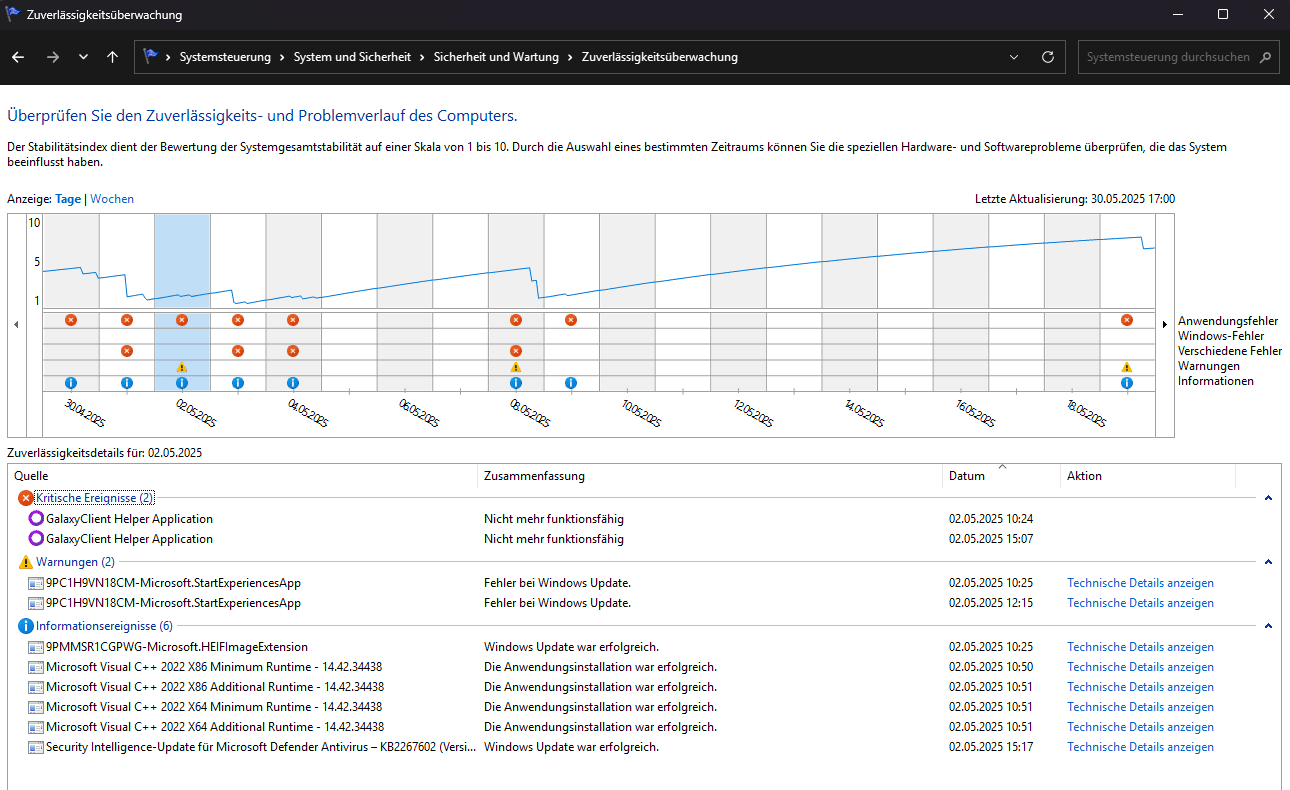Show technical details for the Security Intelligence-Update row

[x=1140, y=747]
